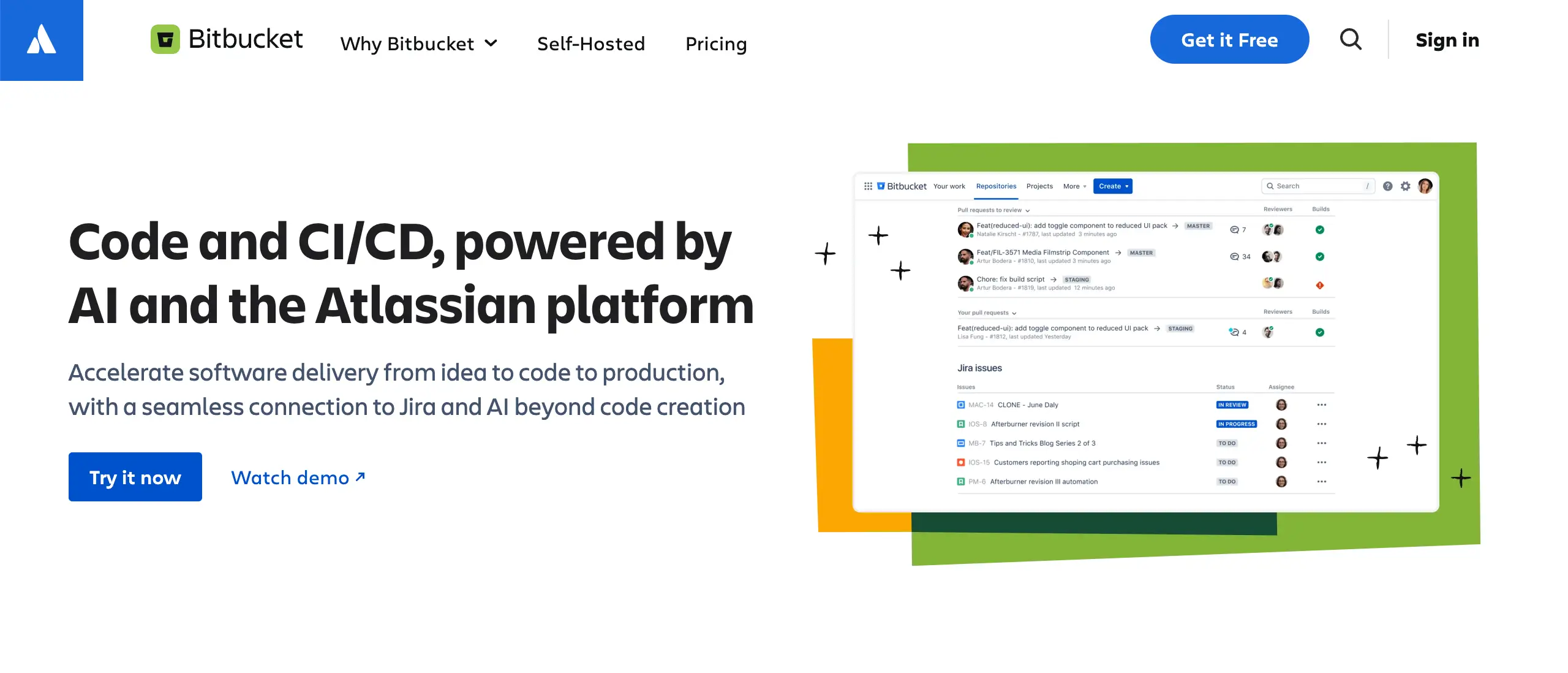The image size is (1568, 673).
Task: Click the Atlassian logo icon
Action: pyautogui.click(x=42, y=40)
